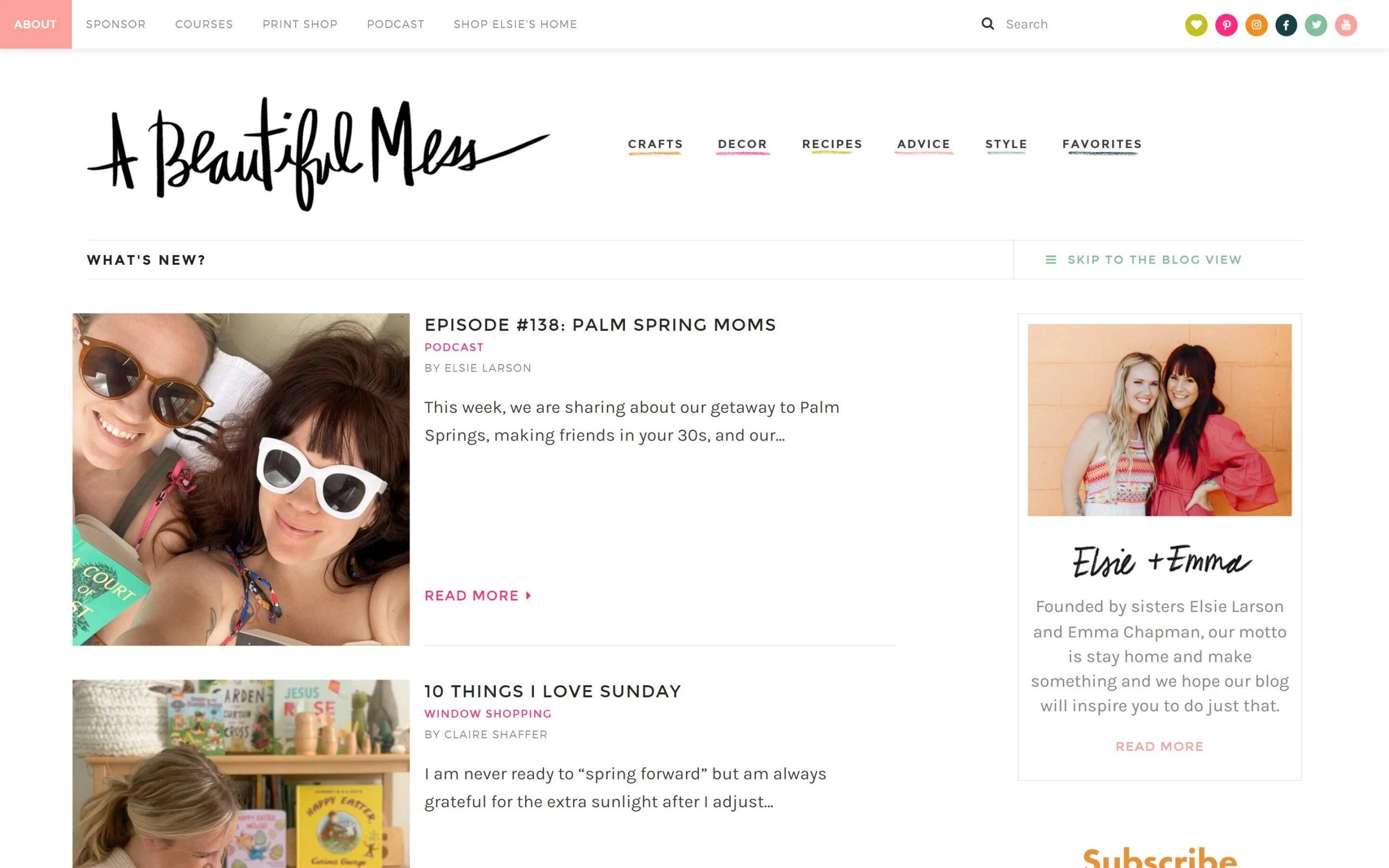Click the Elsie + Emma signature heading
This screenshot has height=868, width=1389.
click(1161, 561)
